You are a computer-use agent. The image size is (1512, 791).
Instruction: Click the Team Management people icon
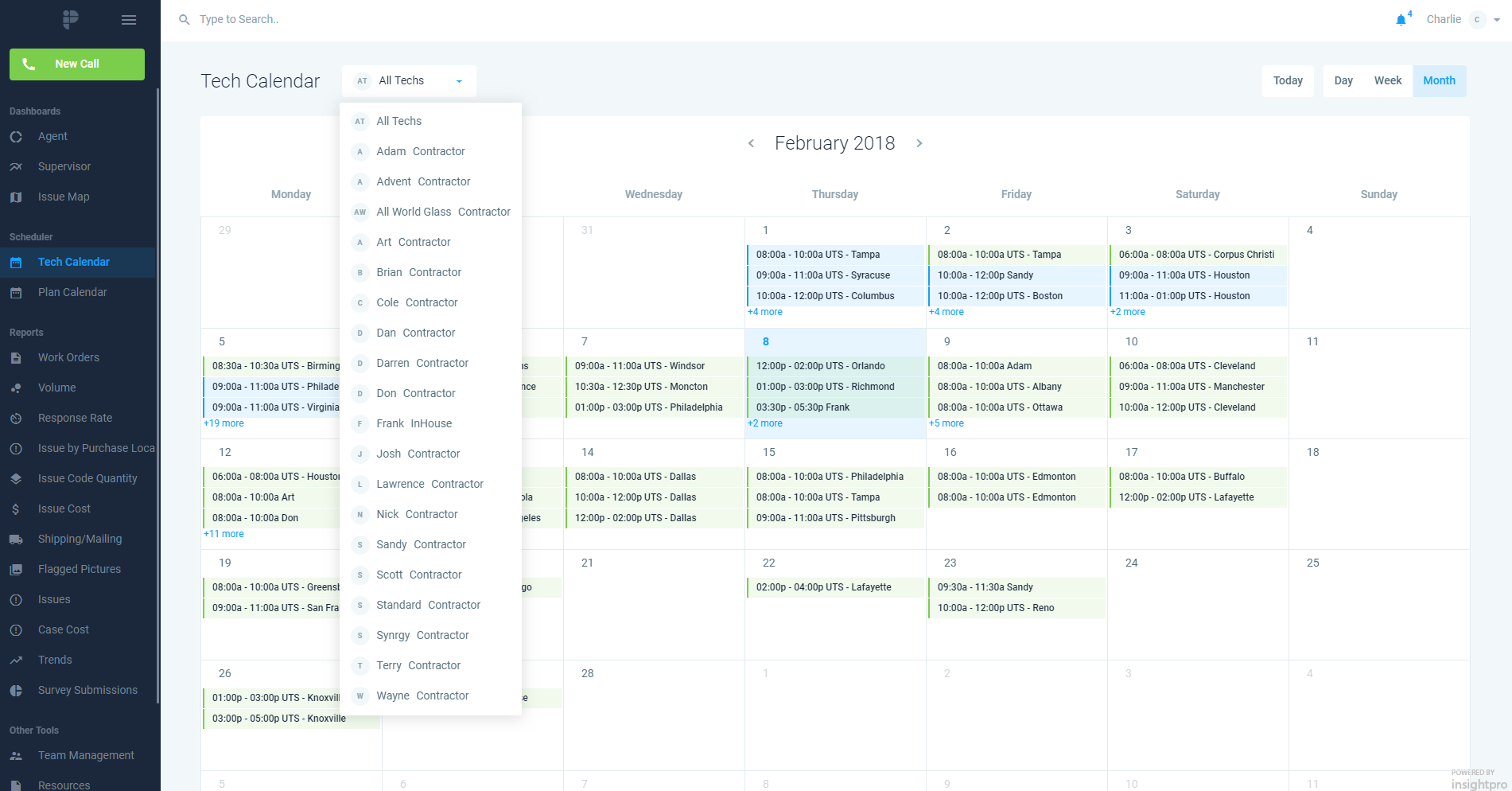coord(16,756)
